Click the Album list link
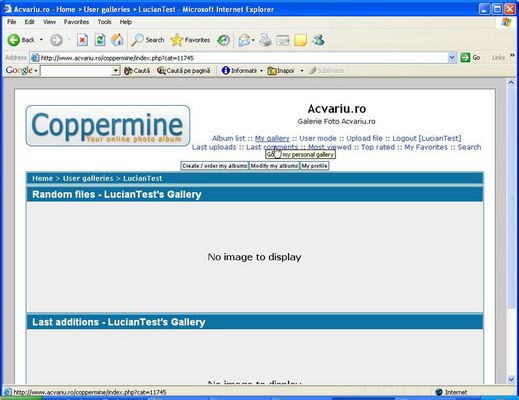 pyautogui.click(x=229, y=138)
